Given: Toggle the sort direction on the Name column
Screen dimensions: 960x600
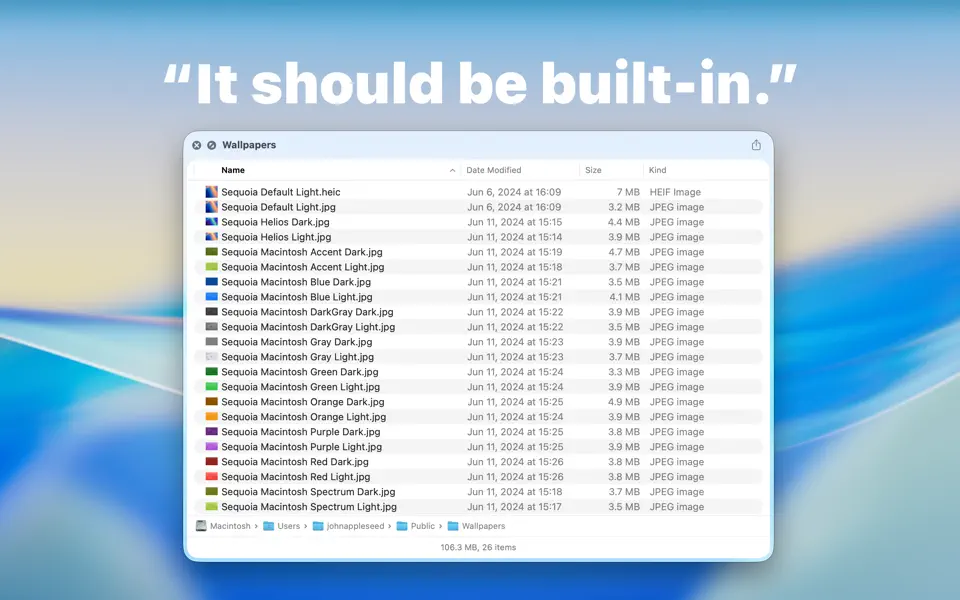Looking at the screenshot, I should tap(233, 170).
